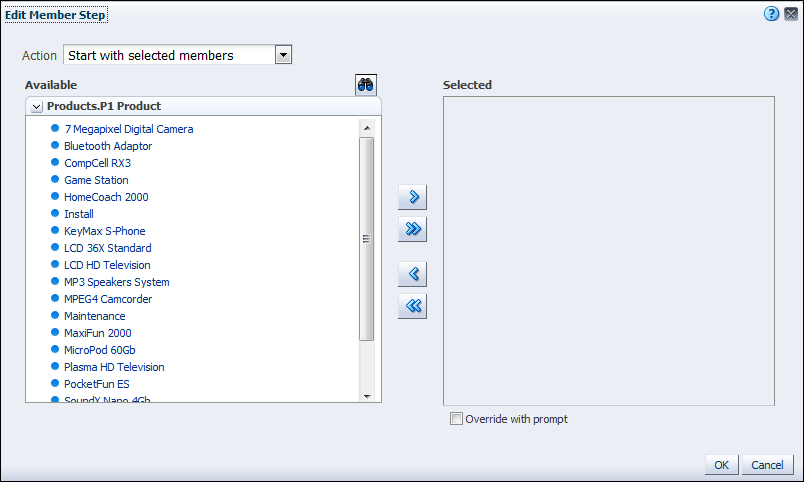This screenshot has width=804, height=482.
Task: Close the Edit Member Step dialog
Action: pos(789,14)
